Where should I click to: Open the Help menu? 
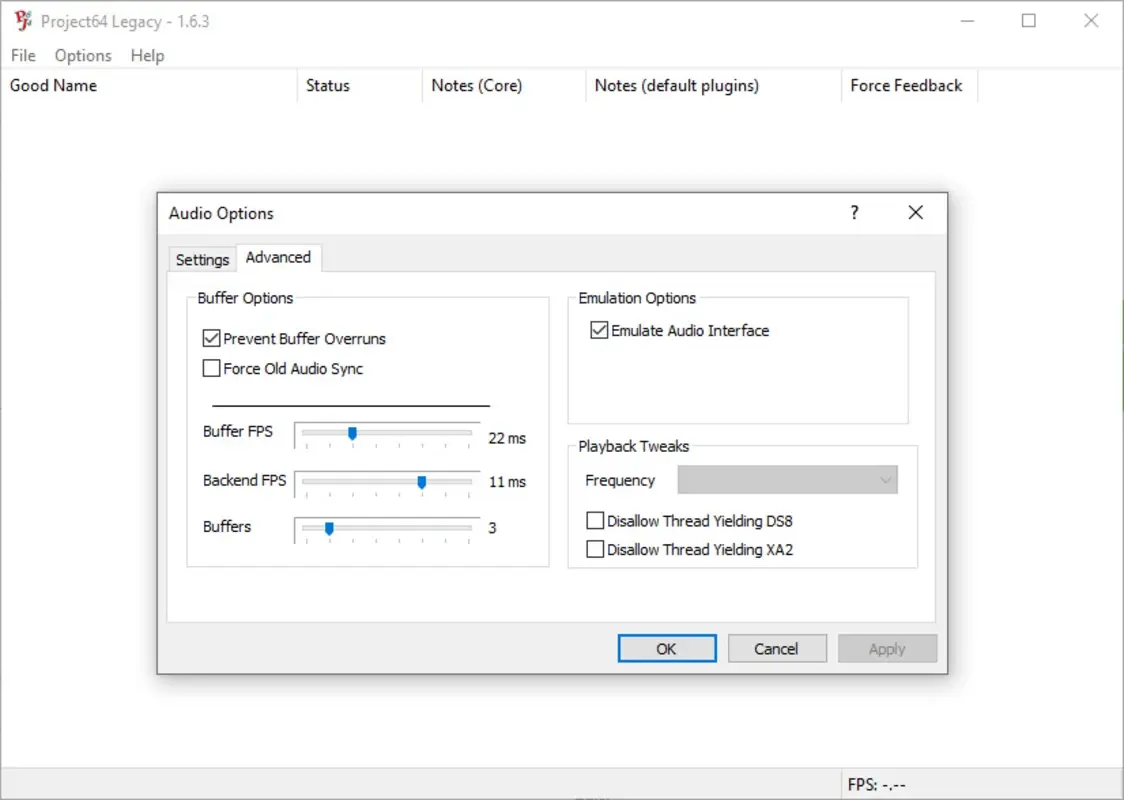147,55
